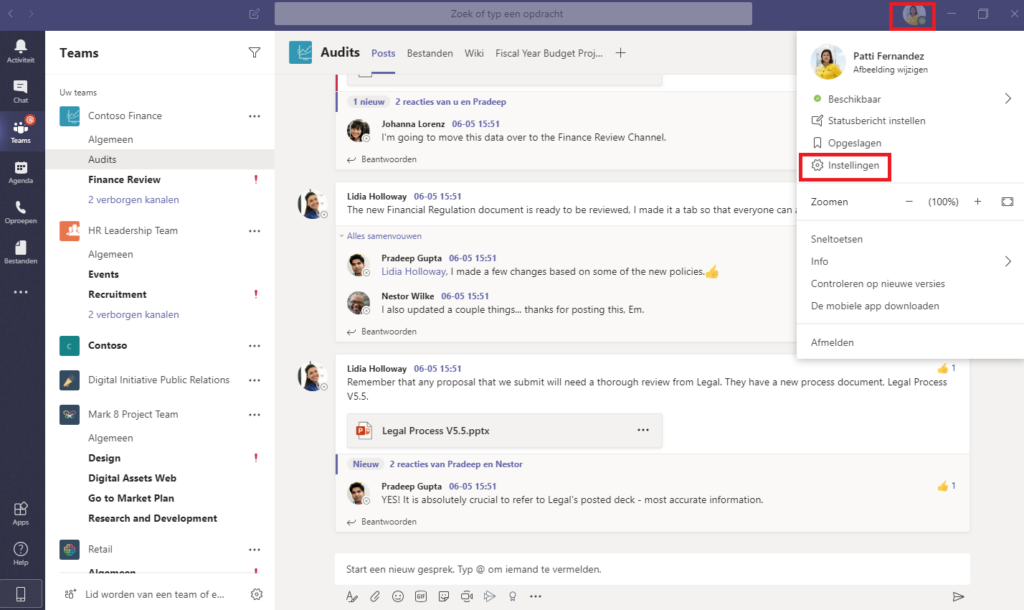Select Go to Market Plan channel

tap(131, 498)
